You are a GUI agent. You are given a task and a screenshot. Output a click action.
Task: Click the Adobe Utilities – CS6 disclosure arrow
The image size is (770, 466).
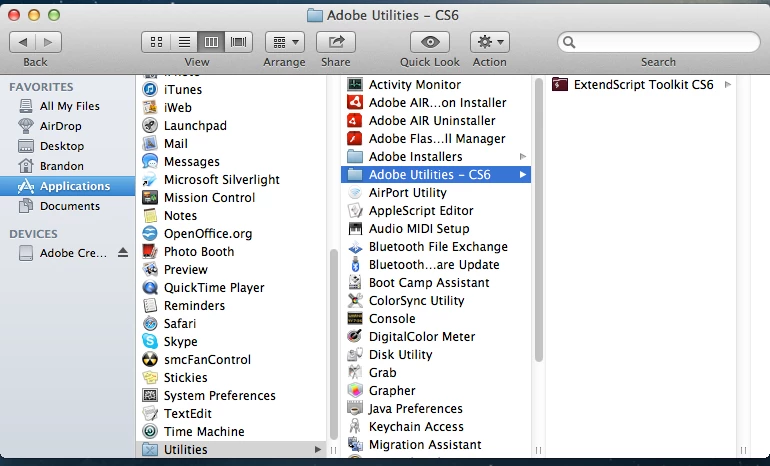pos(523,174)
